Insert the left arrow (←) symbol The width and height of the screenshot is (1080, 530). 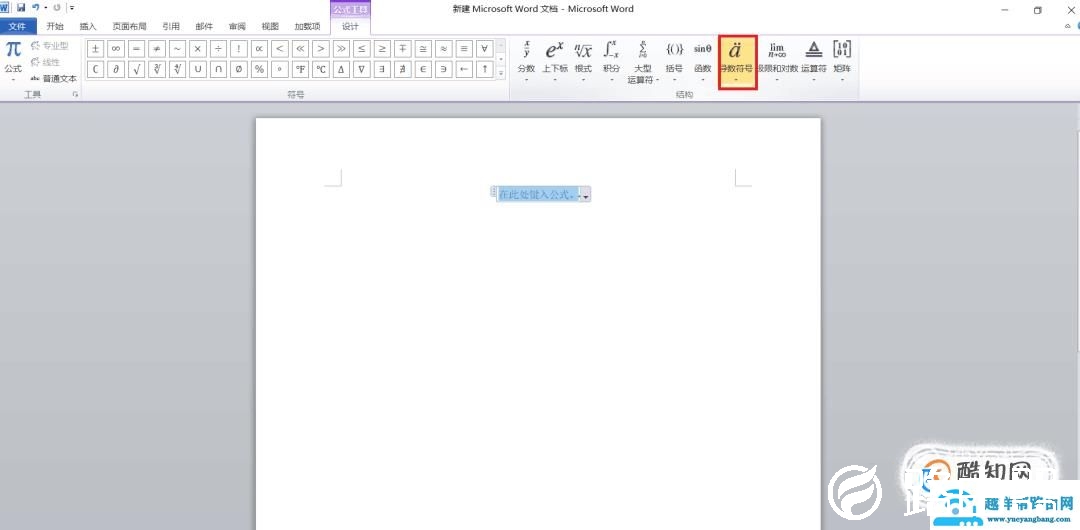pos(464,70)
